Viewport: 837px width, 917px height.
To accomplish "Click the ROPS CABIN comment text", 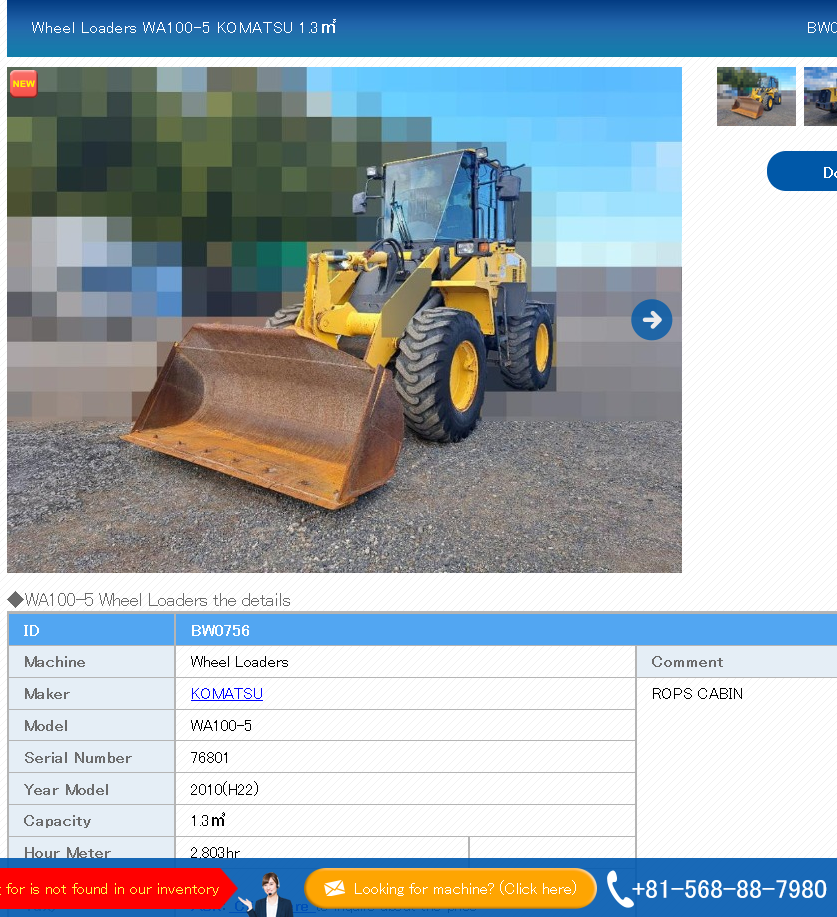I will 697,694.
